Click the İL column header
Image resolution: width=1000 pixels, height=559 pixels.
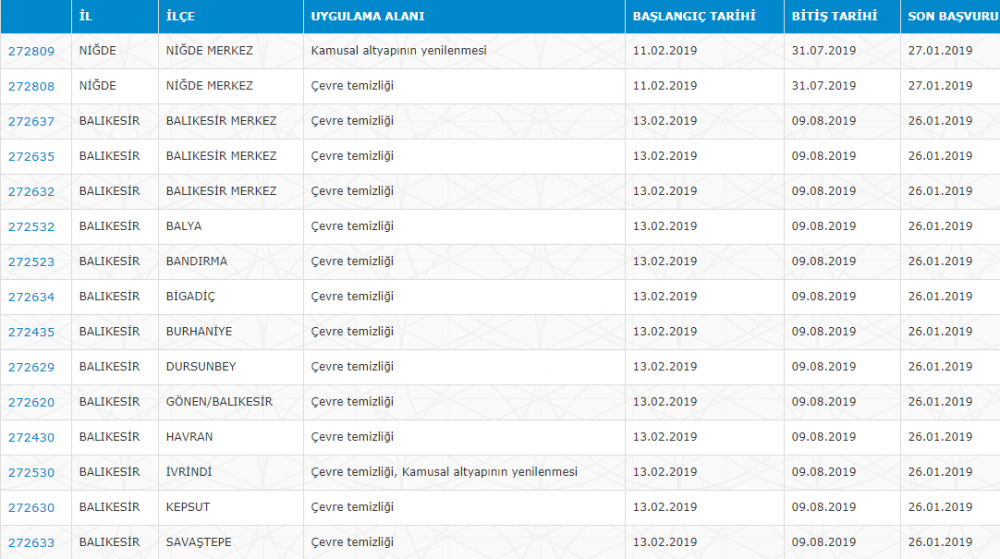tap(85, 16)
